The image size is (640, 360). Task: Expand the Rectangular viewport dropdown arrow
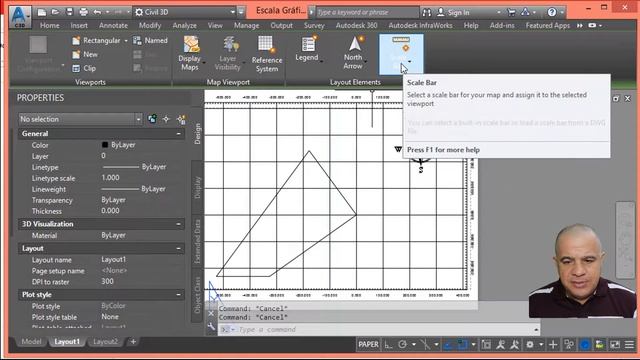(x=126, y=41)
